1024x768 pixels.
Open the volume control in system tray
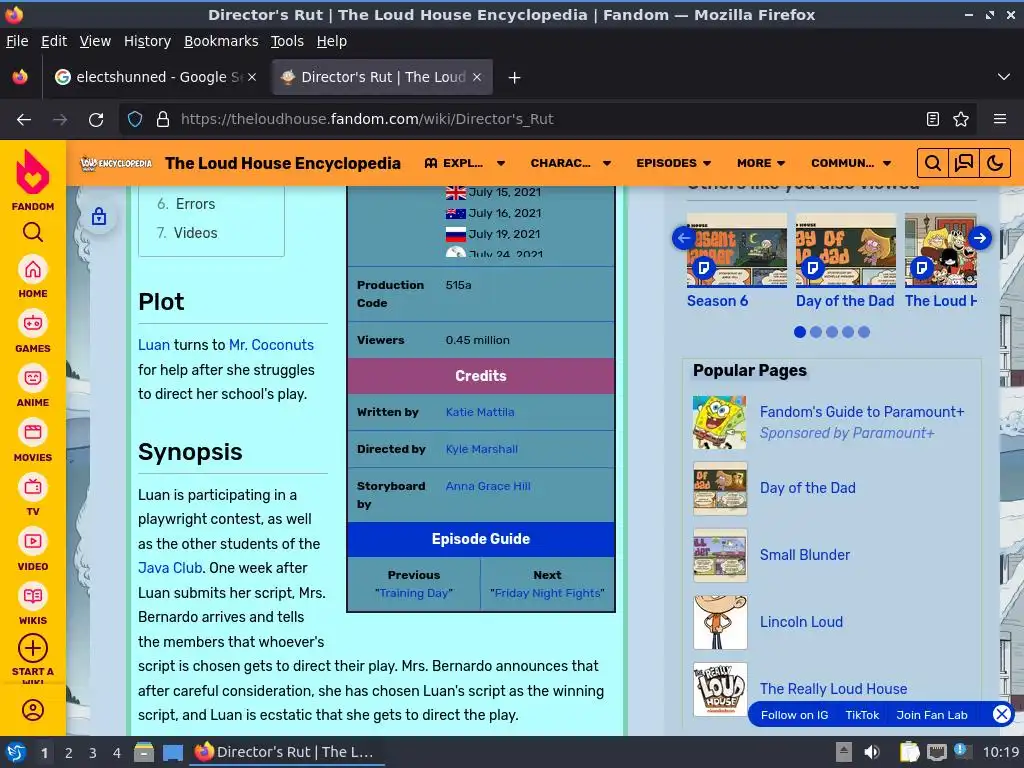872,752
